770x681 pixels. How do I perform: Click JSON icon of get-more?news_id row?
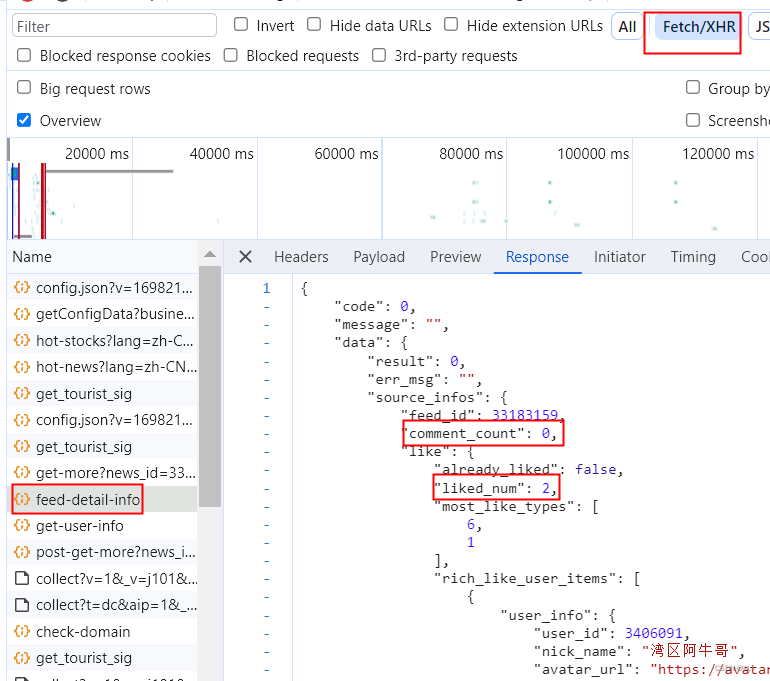click(22, 472)
